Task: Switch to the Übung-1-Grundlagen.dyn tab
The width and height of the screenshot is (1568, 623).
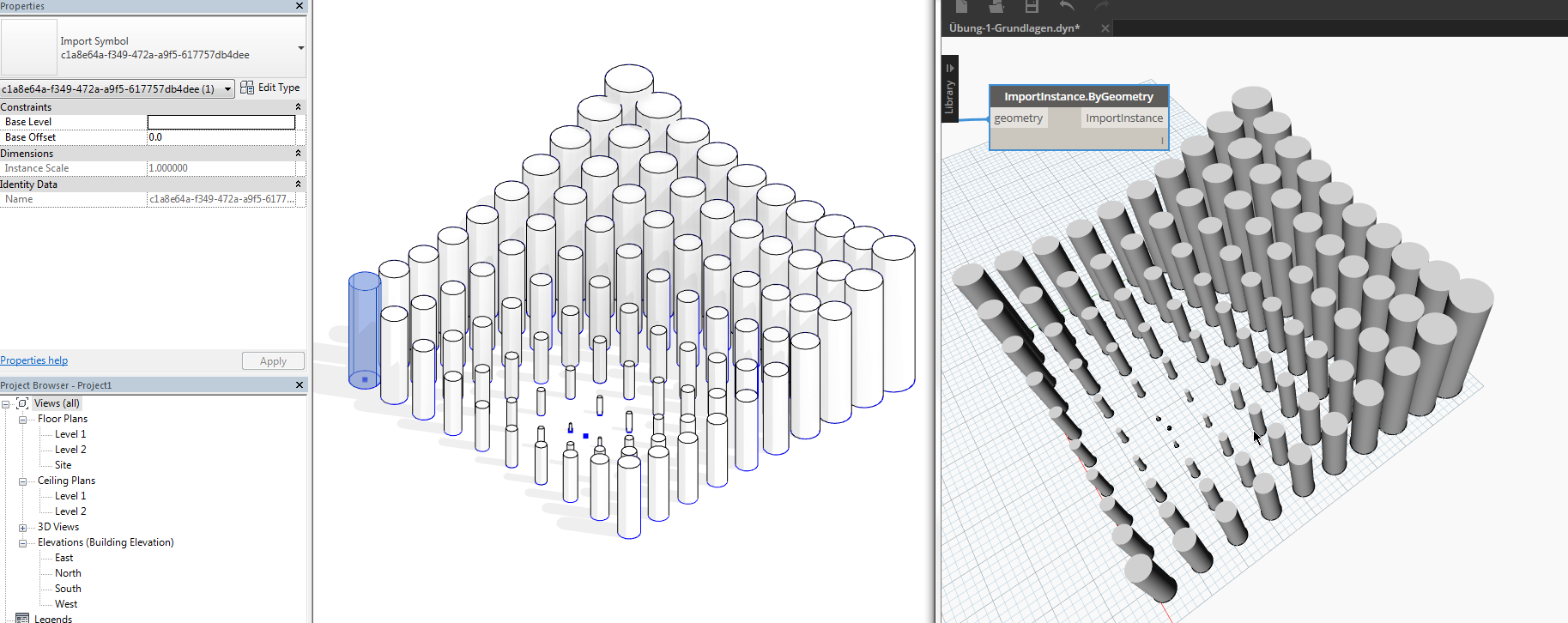Action: coord(1014,28)
